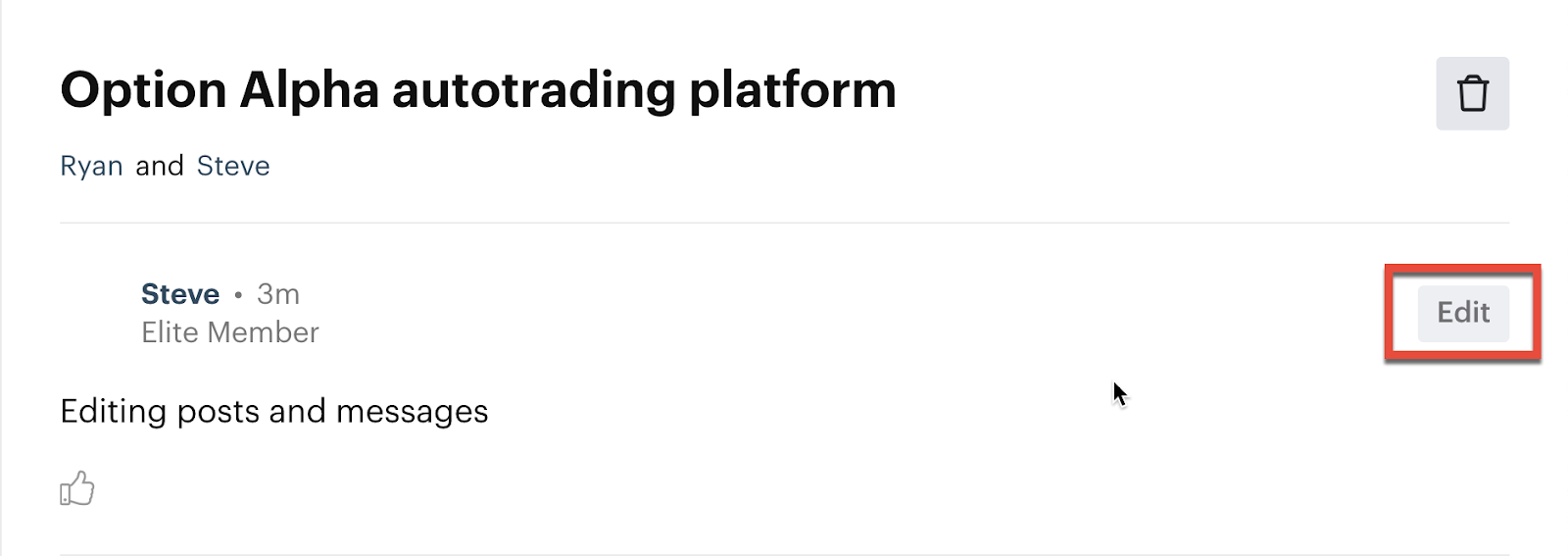Select the Option Alpha autotrading platform title
Viewport: 1568px width, 556px height.
478,90
